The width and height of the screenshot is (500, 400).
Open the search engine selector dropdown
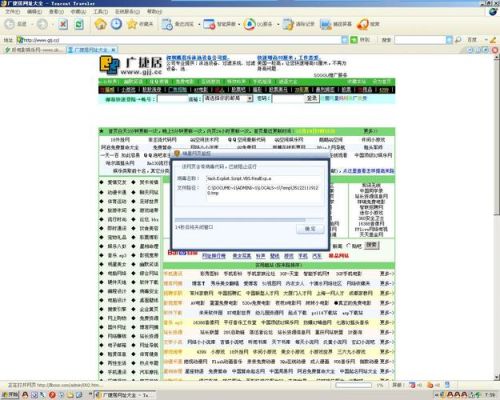tap(487, 40)
